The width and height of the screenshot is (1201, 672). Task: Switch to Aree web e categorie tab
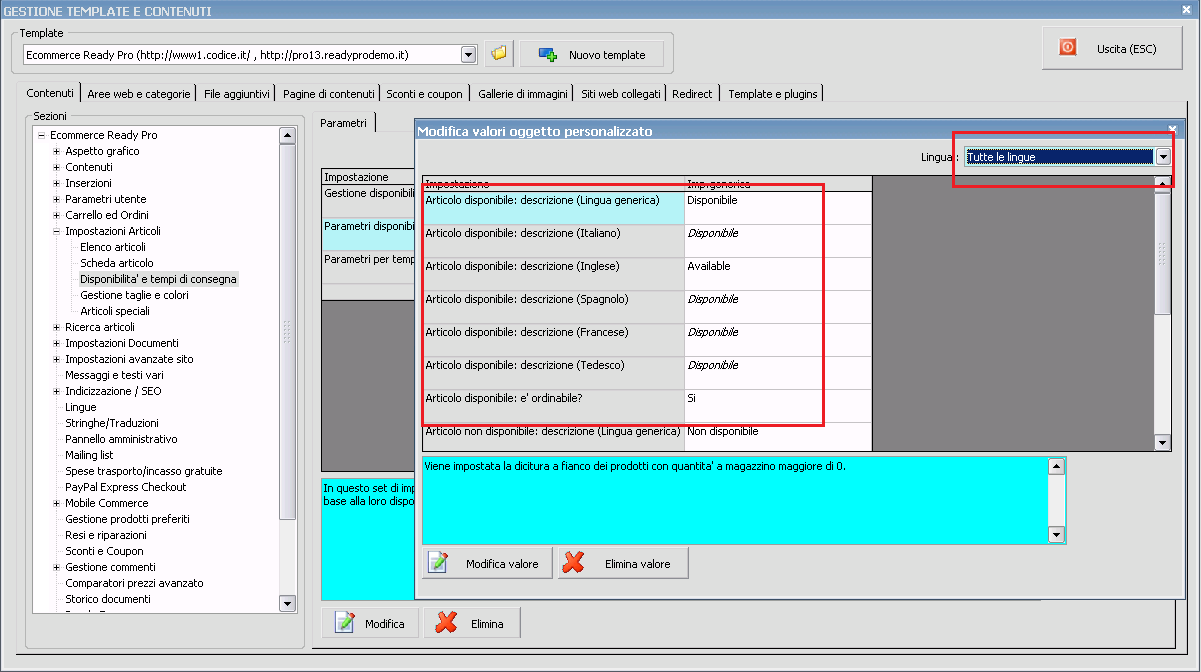coord(138,94)
